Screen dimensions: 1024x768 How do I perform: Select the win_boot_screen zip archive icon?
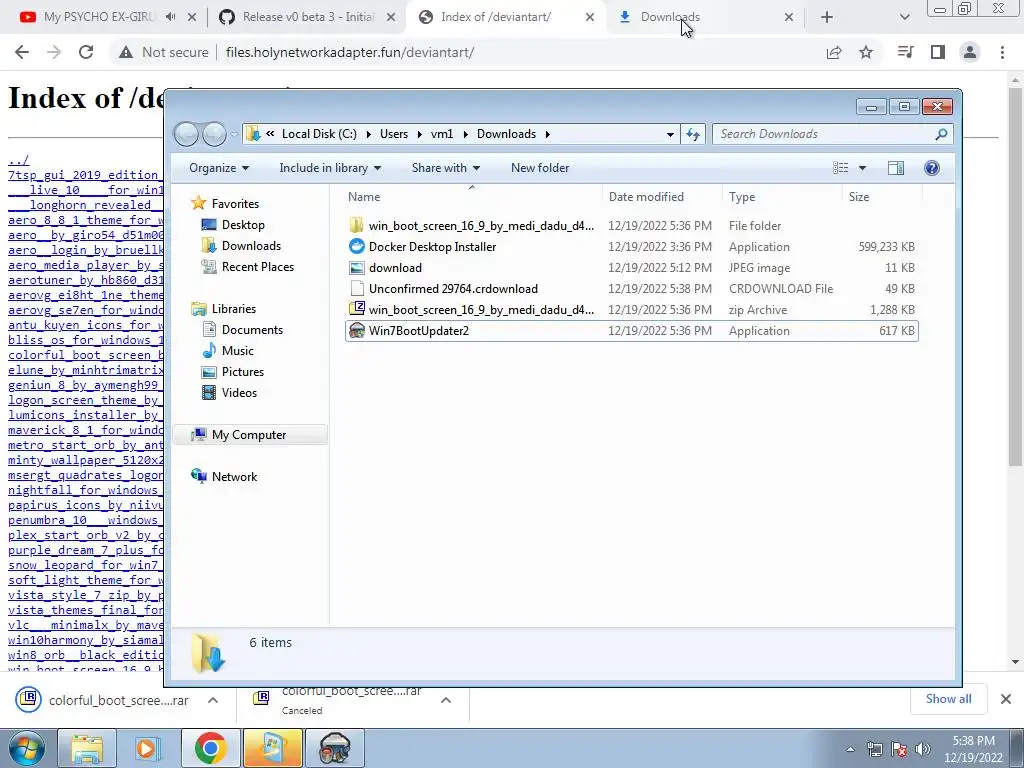click(357, 310)
